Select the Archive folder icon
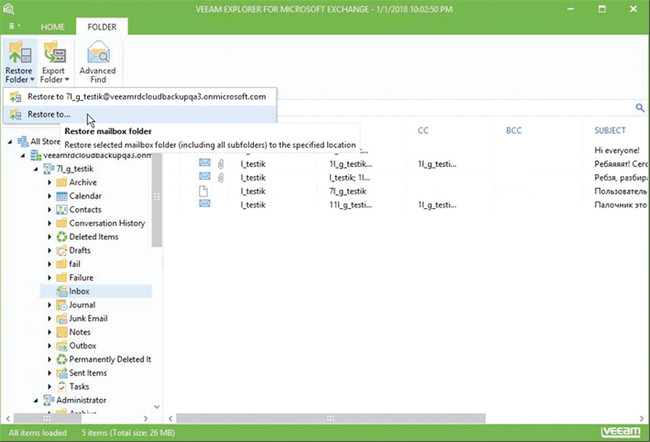This screenshot has width=650, height=442. tap(61, 182)
